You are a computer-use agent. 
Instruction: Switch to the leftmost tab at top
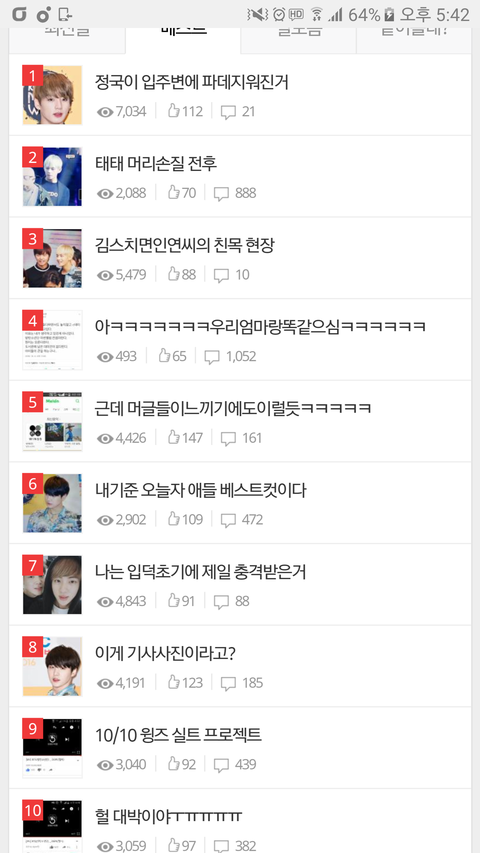[67, 40]
